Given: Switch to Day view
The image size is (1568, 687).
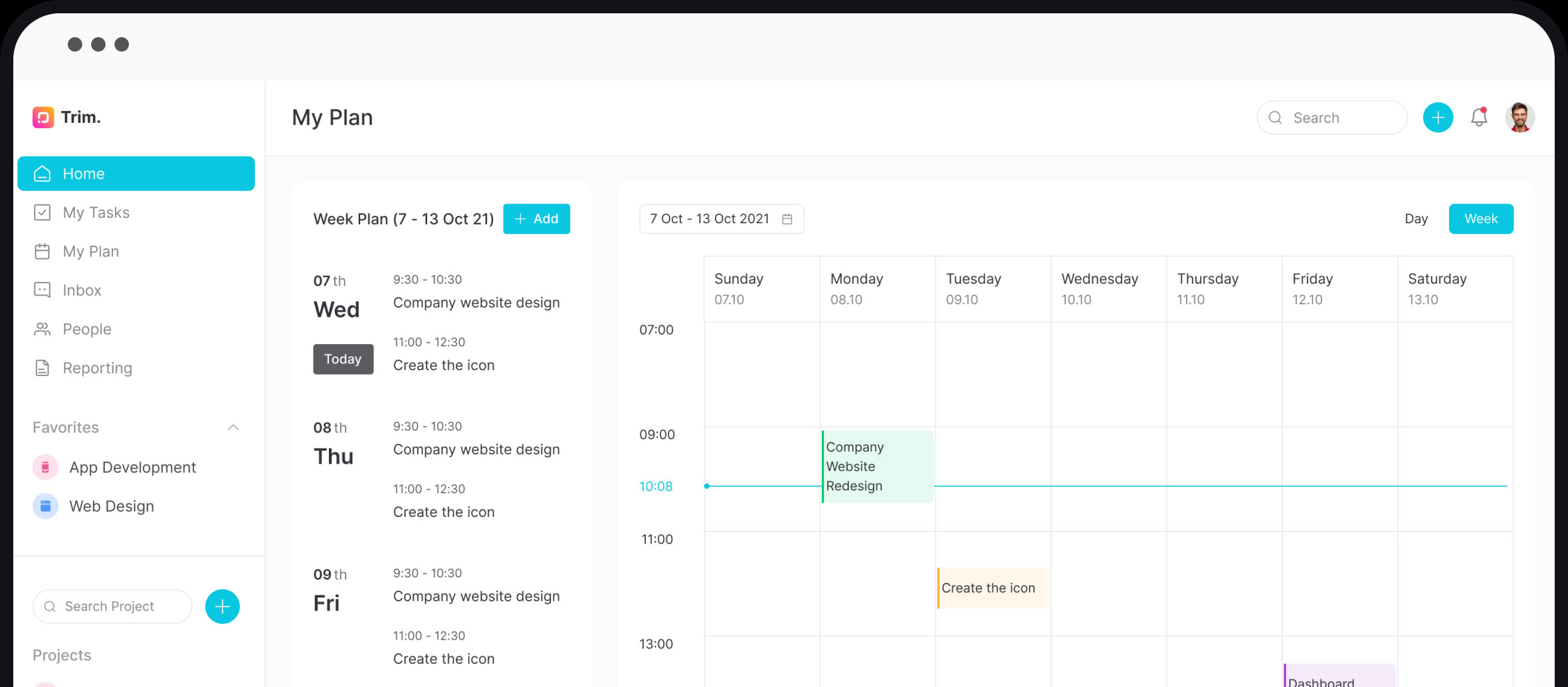Looking at the screenshot, I should [x=1416, y=219].
